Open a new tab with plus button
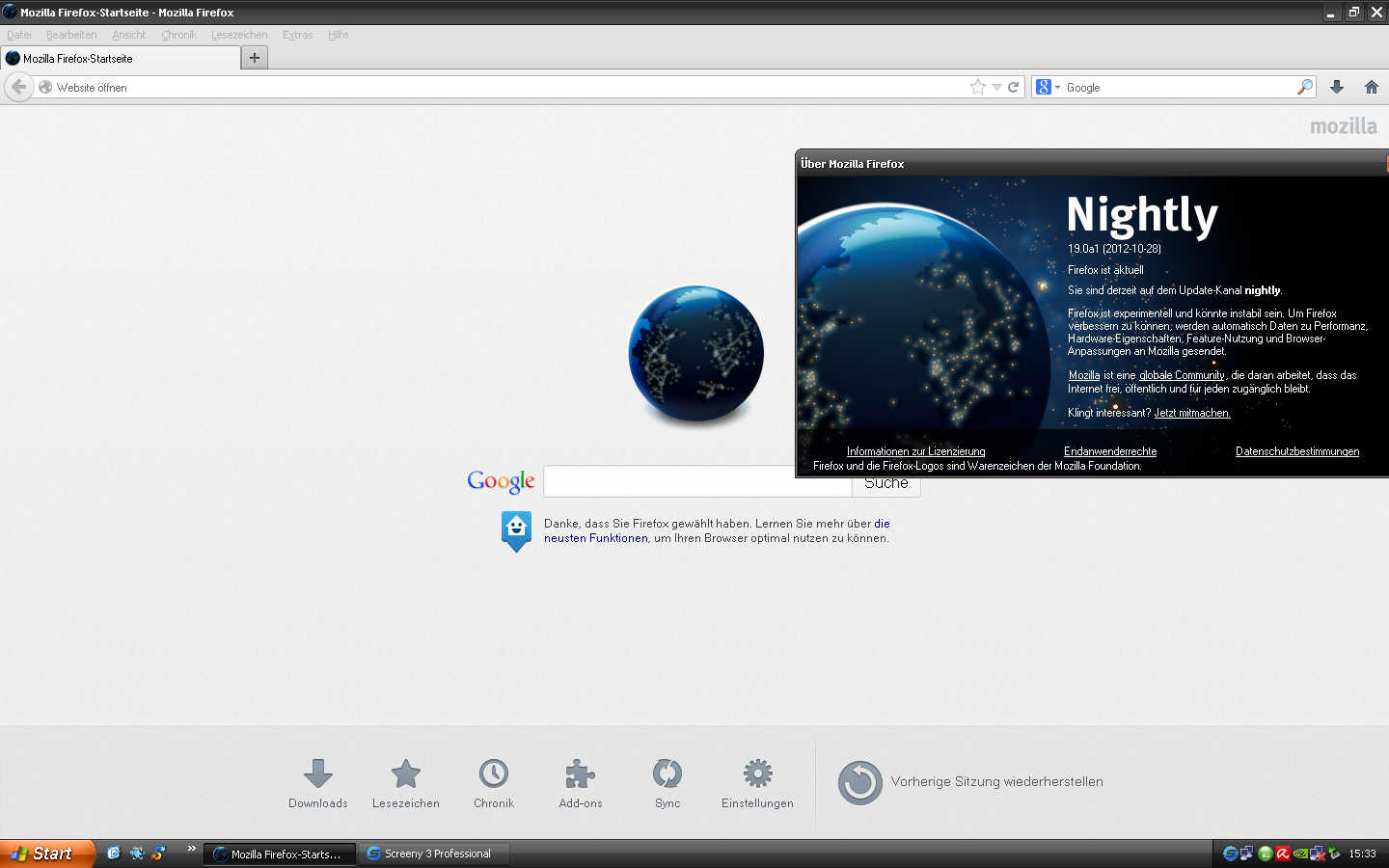This screenshot has width=1389, height=868. click(255, 58)
